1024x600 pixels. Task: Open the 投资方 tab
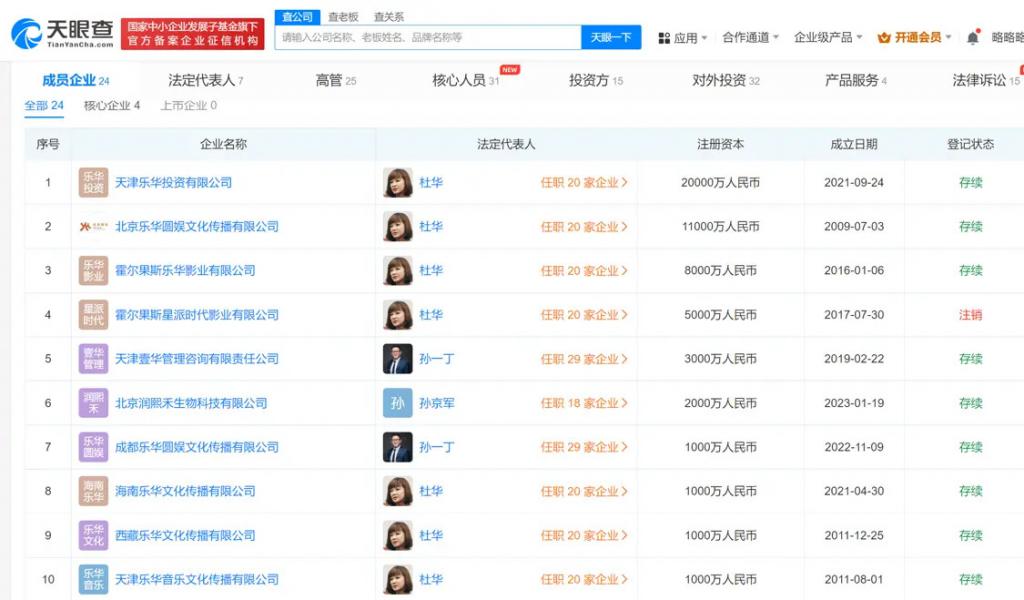pyautogui.click(x=596, y=80)
